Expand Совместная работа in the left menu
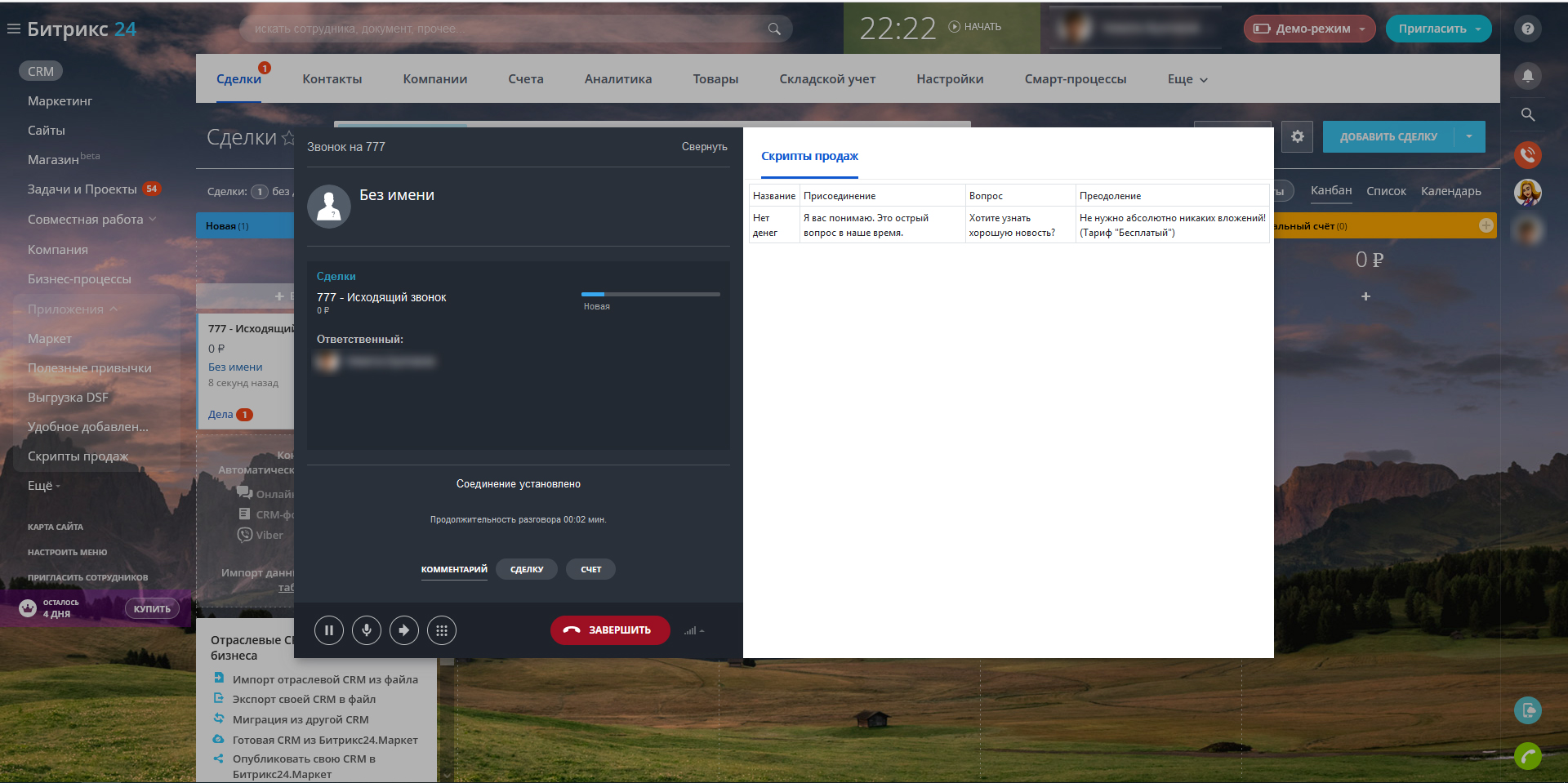 (x=91, y=219)
